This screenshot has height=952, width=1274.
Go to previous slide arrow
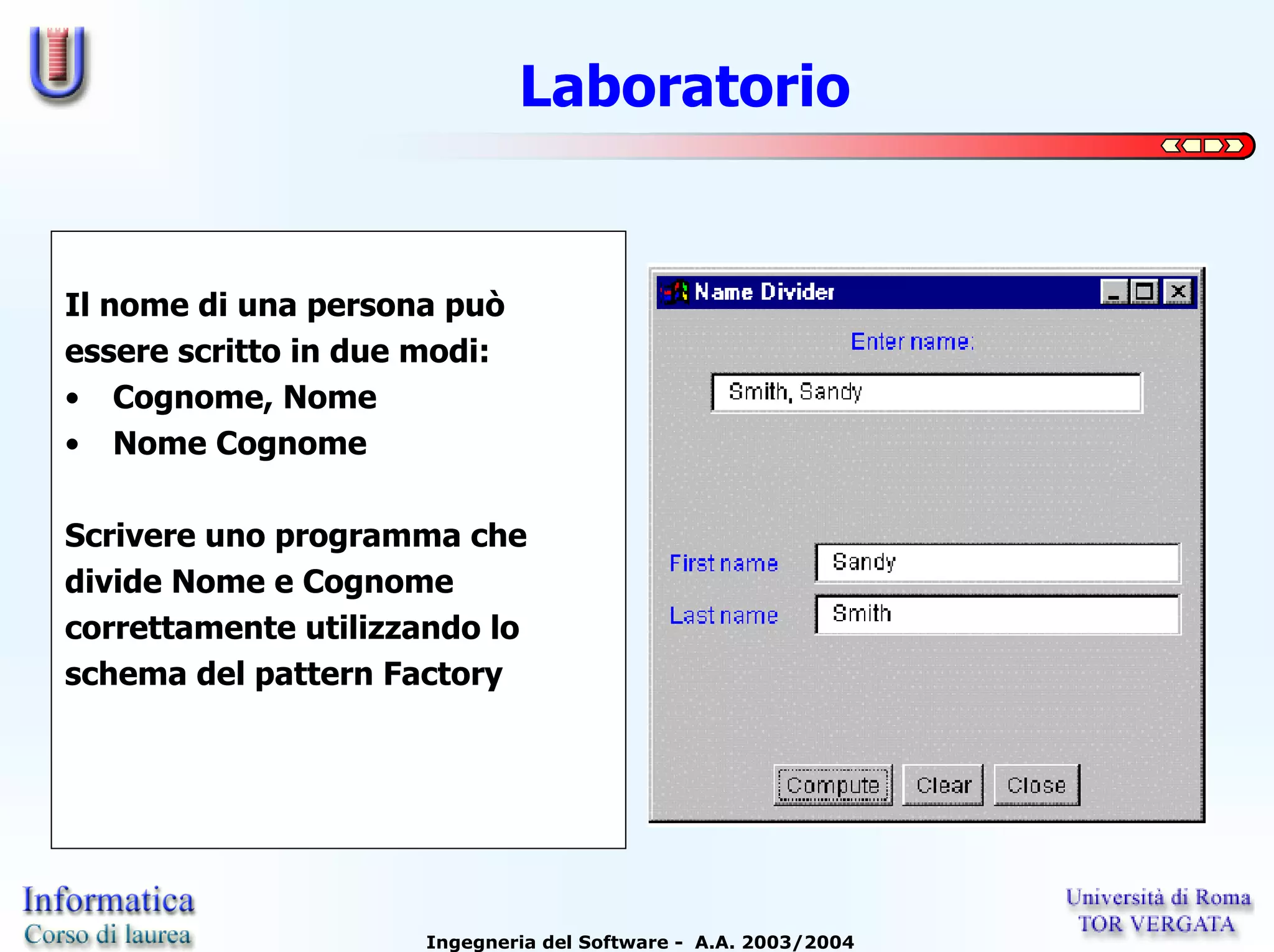click(x=1191, y=146)
